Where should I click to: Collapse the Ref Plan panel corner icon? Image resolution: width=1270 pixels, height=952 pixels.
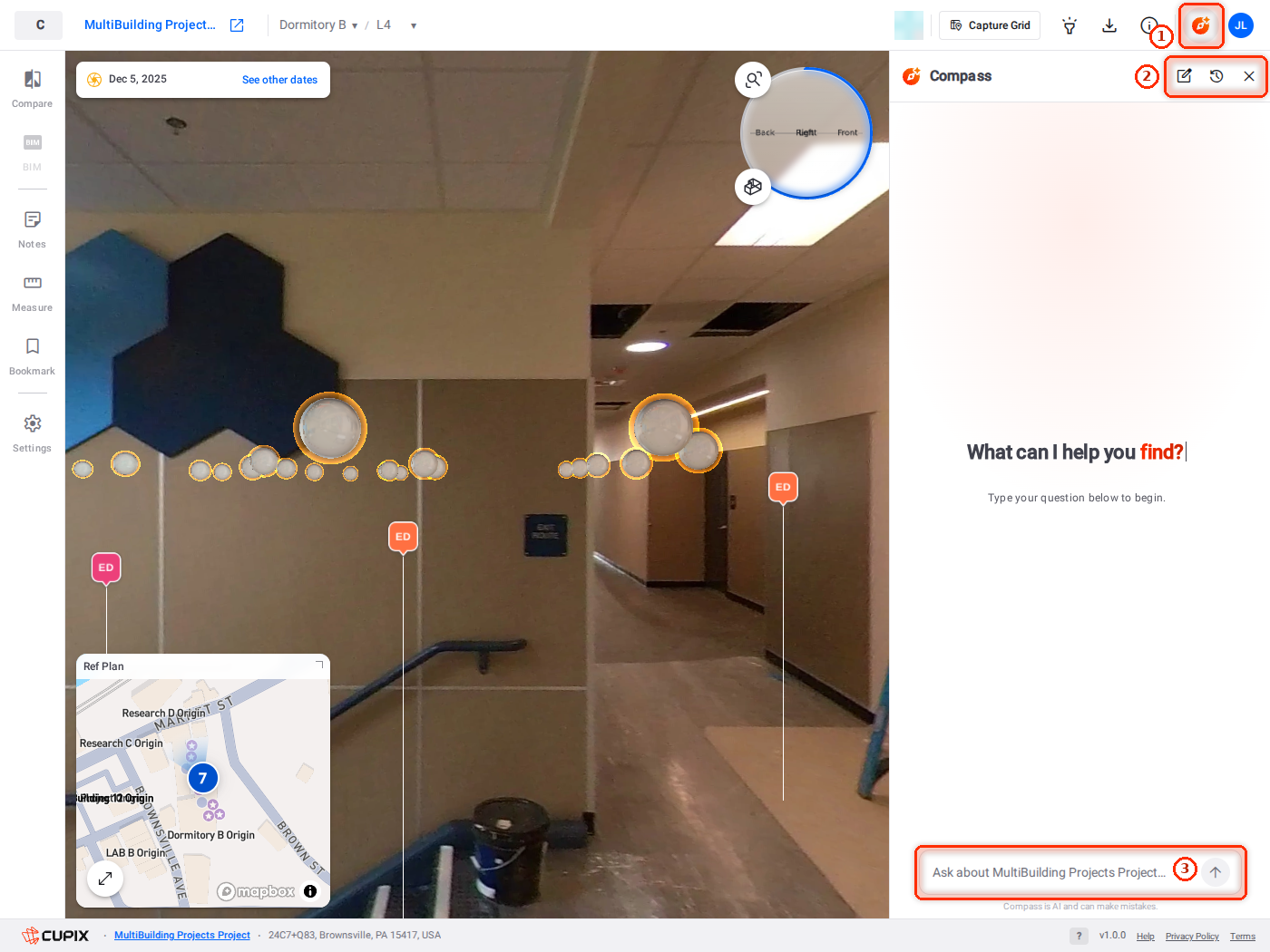(318, 665)
